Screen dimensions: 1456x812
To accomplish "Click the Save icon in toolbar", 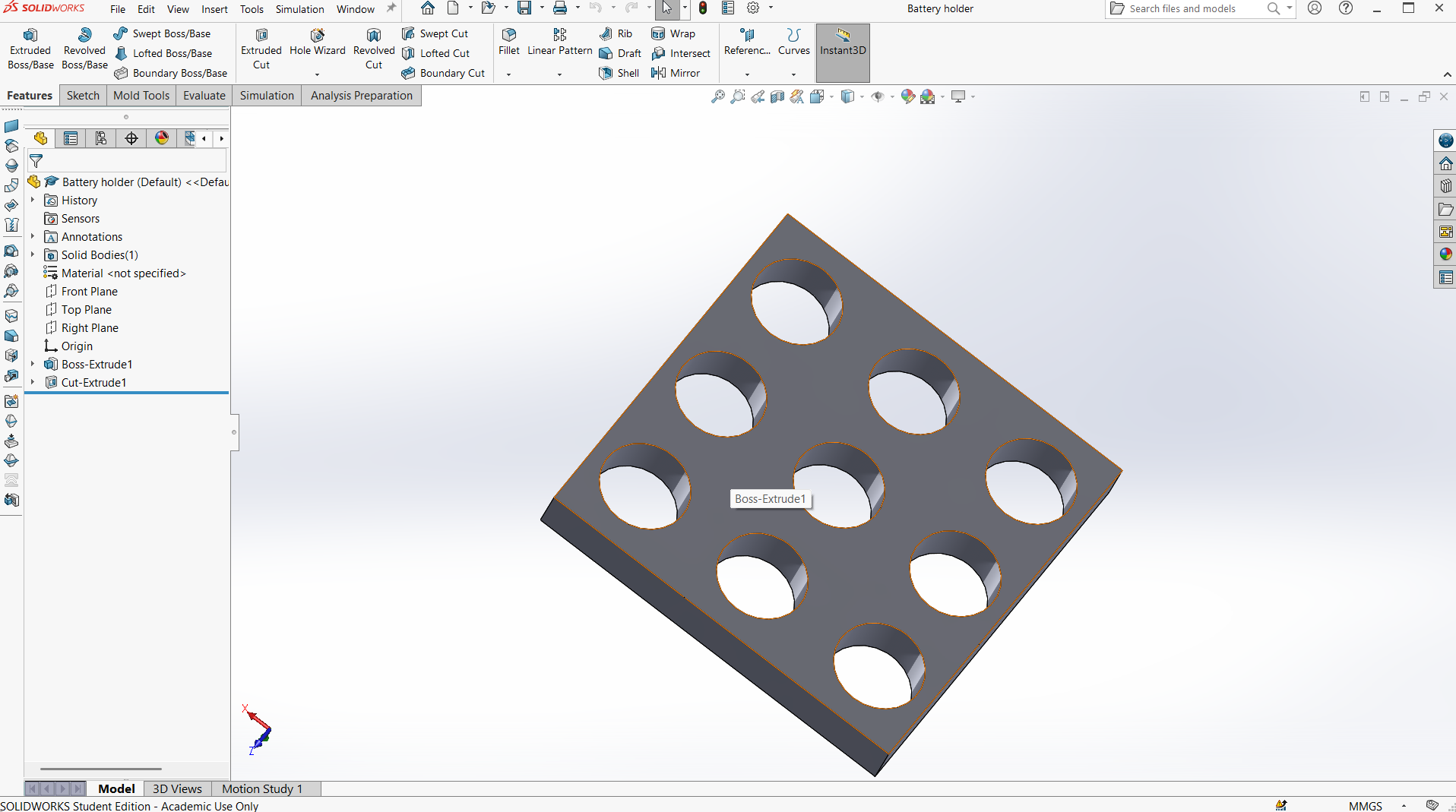I will click(x=524, y=8).
